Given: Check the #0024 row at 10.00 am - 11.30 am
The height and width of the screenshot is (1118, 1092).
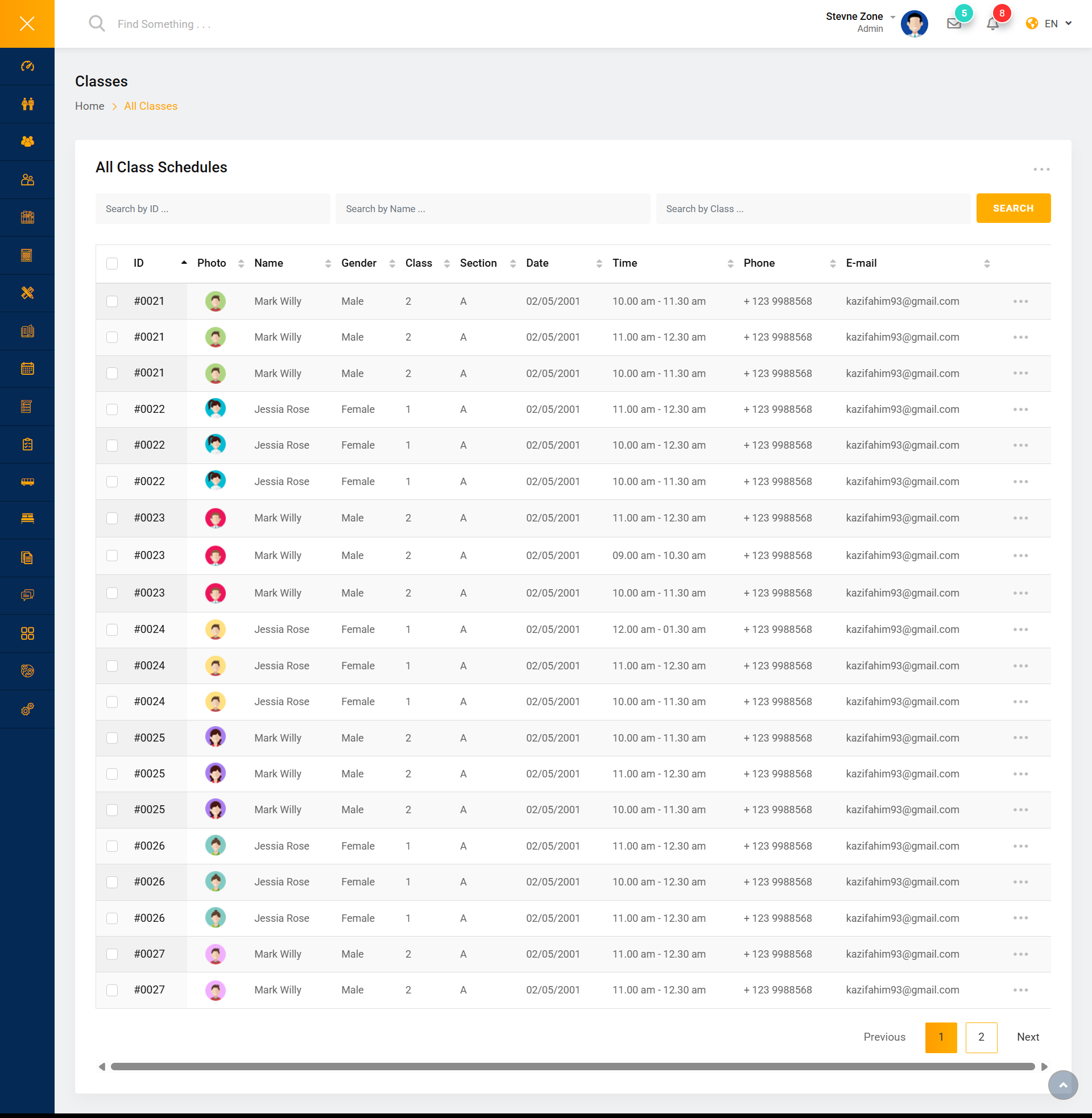Looking at the screenshot, I should 112,702.
